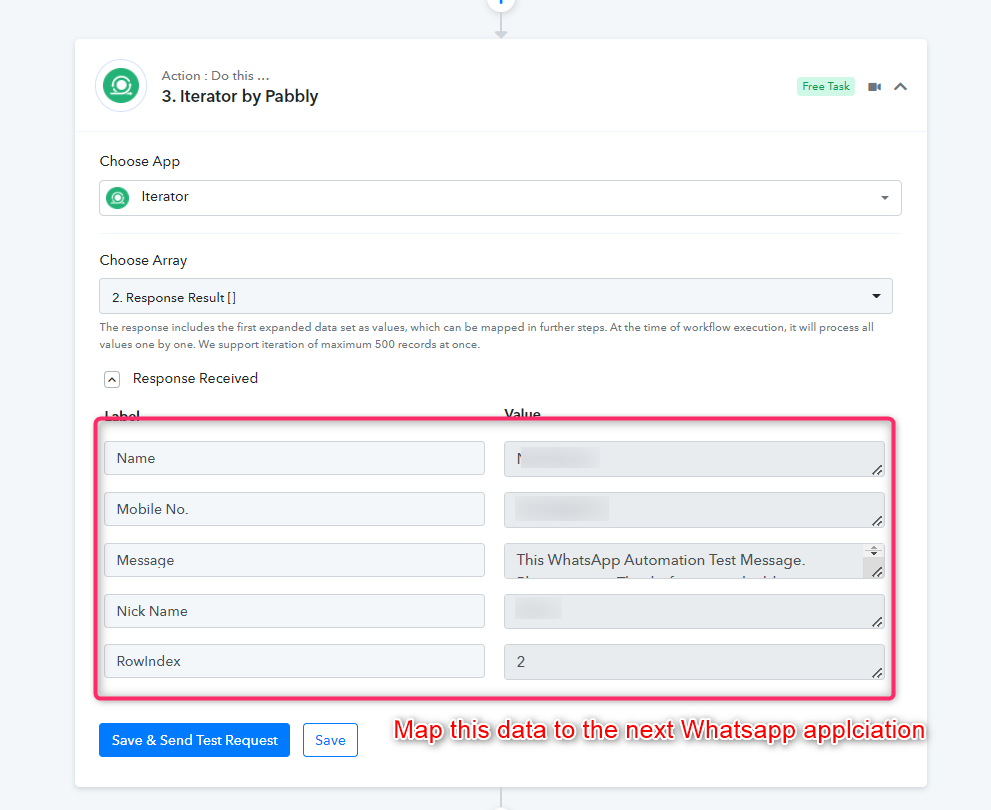Collapse the Response Received section
Screen dimensions: 991x810
112,379
